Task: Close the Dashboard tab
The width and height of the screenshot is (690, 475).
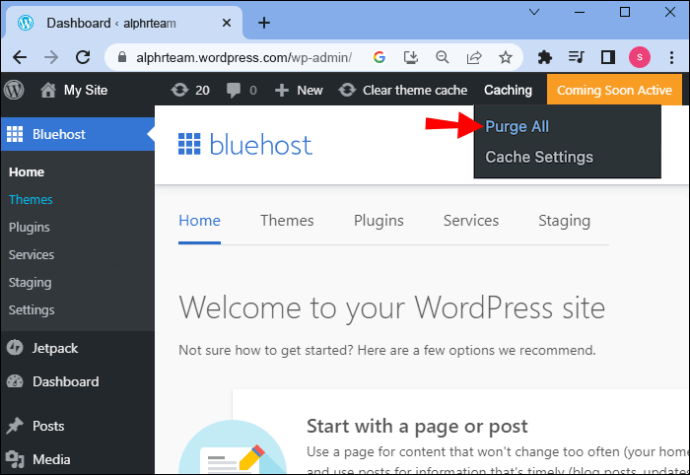Action: (227, 22)
